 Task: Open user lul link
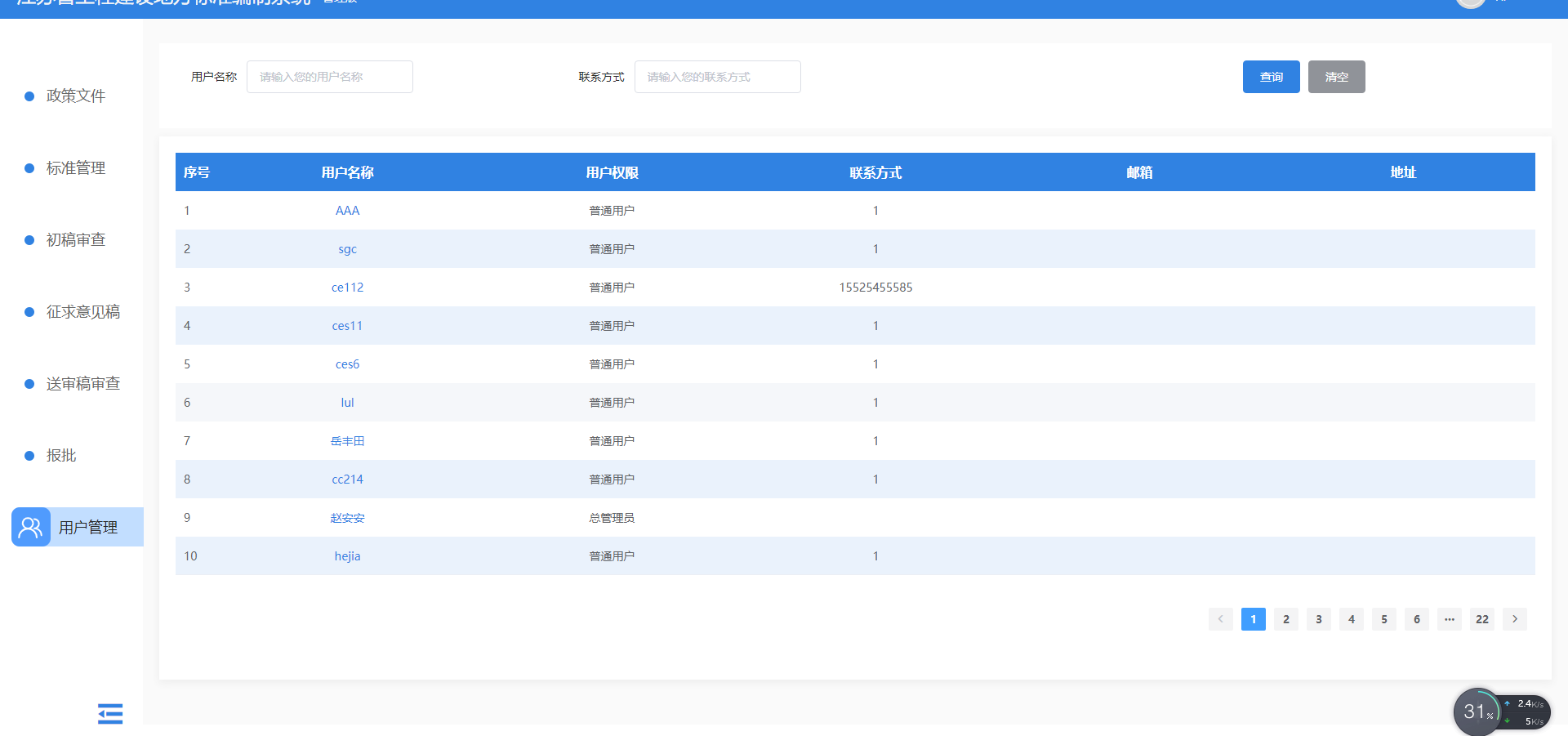coord(347,403)
